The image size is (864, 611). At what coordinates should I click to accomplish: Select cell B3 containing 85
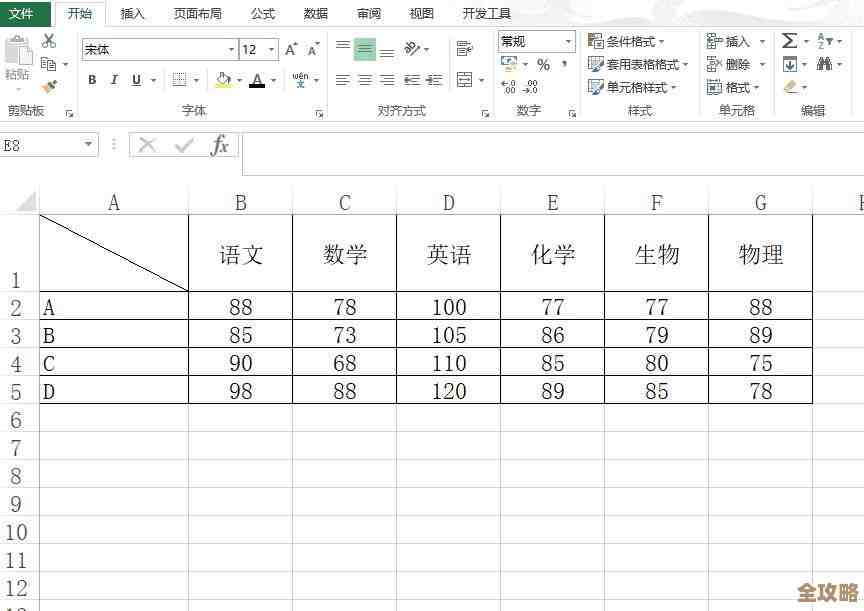(240, 331)
